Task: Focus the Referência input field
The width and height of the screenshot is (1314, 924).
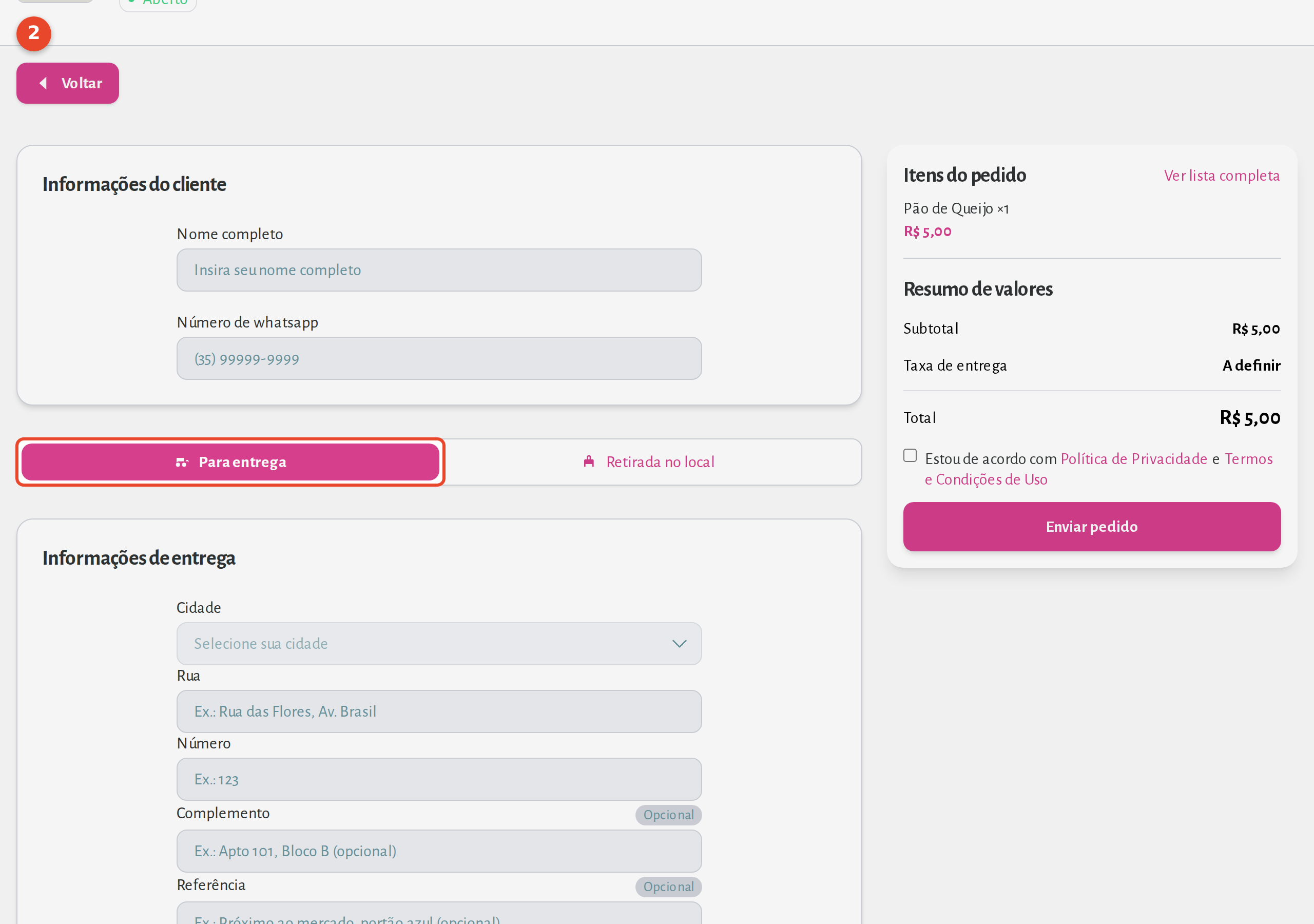Action: click(439, 914)
